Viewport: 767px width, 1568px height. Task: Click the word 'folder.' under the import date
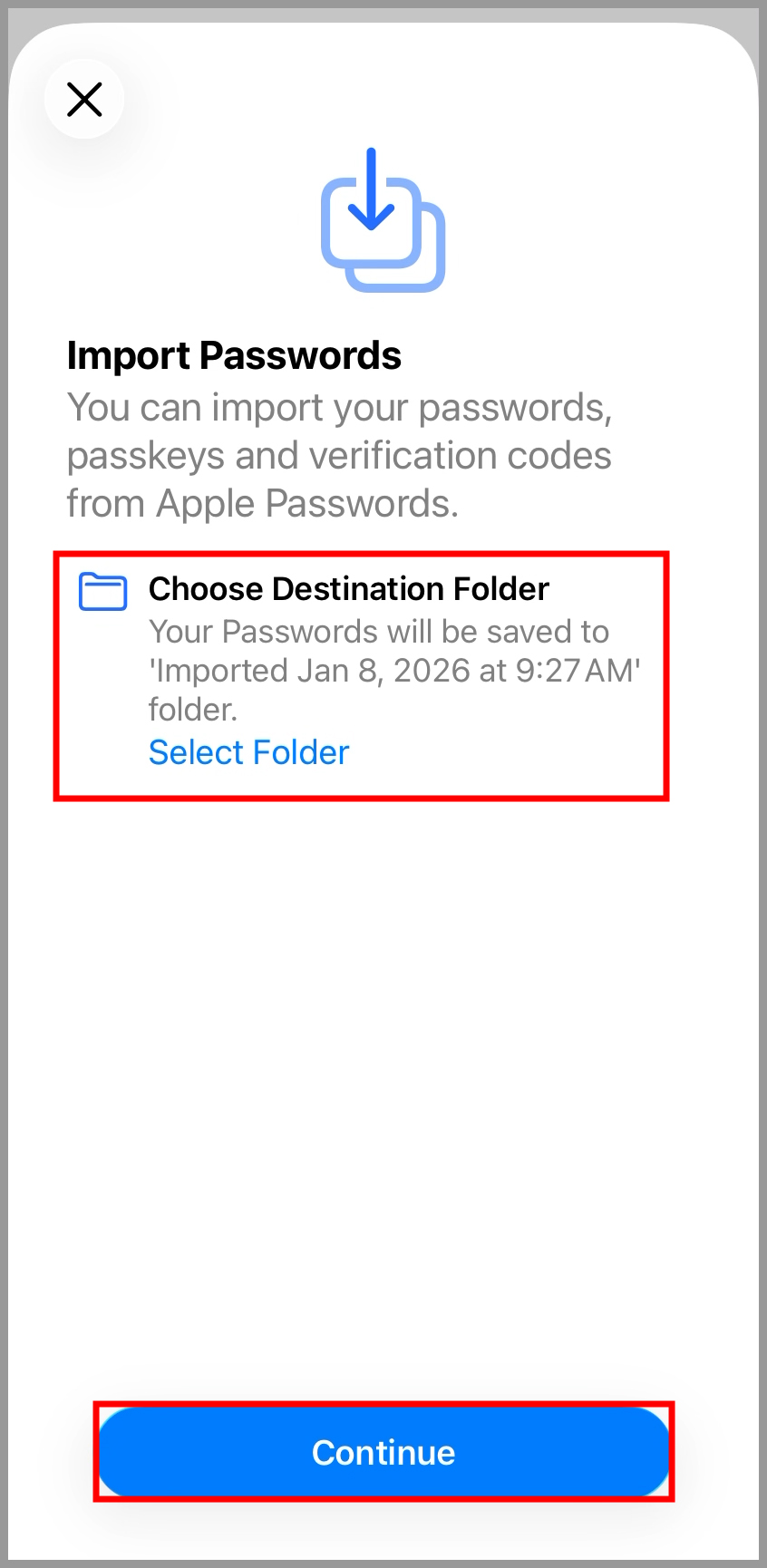pyautogui.click(x=192, y=710)
